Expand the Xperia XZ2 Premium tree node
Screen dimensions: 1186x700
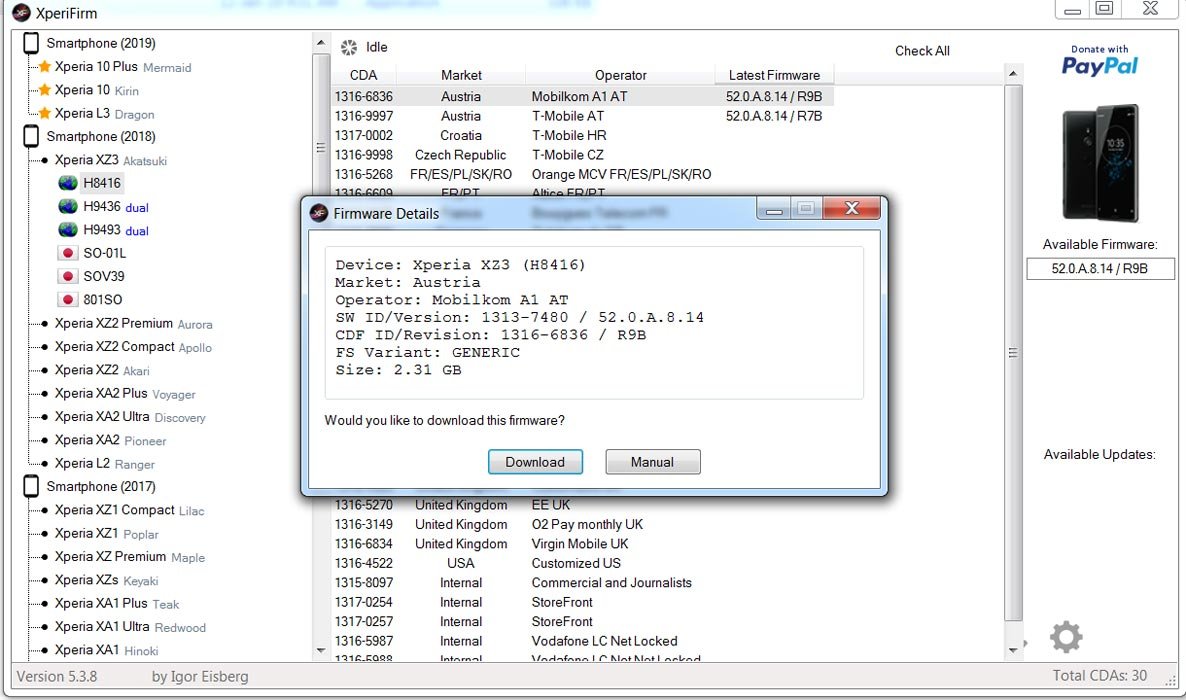point(44,324)
